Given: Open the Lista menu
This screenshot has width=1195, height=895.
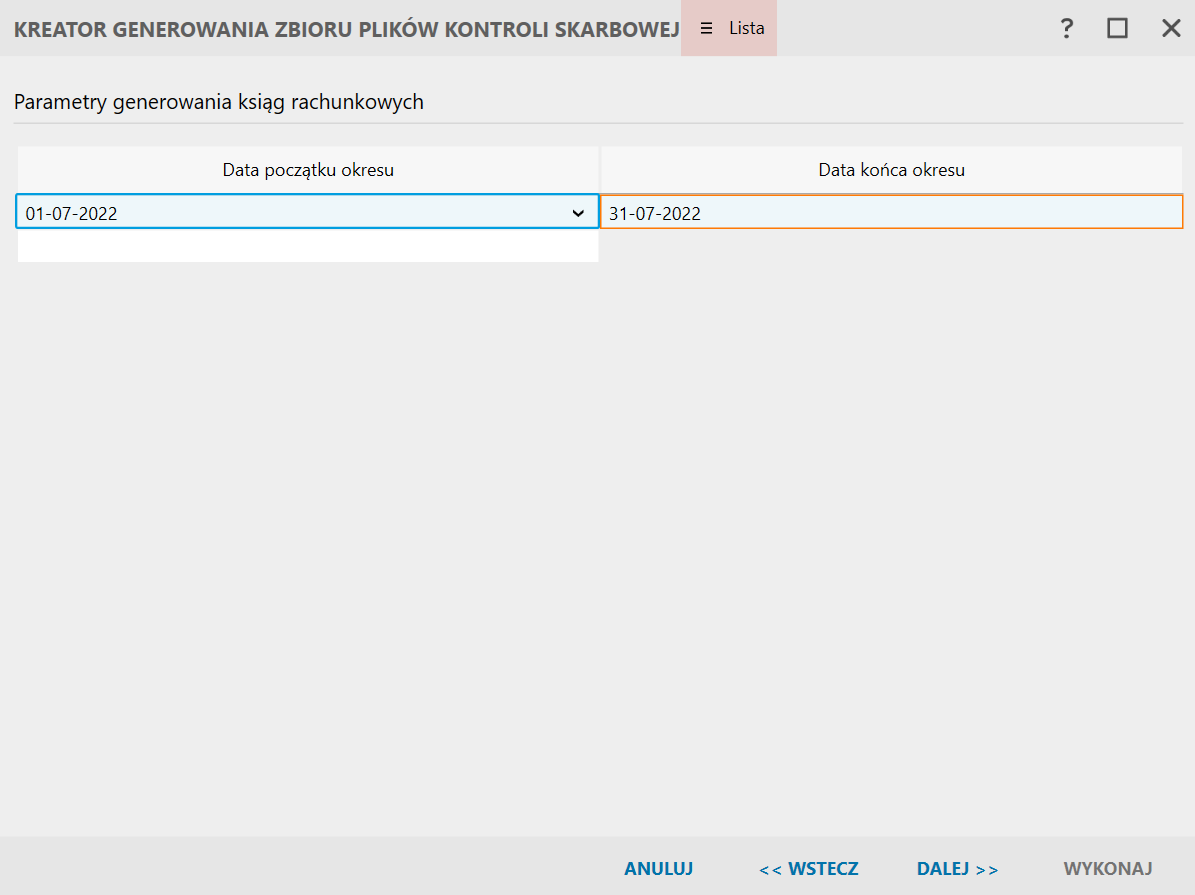Looking at the screenshot, I should click(729, 28).
